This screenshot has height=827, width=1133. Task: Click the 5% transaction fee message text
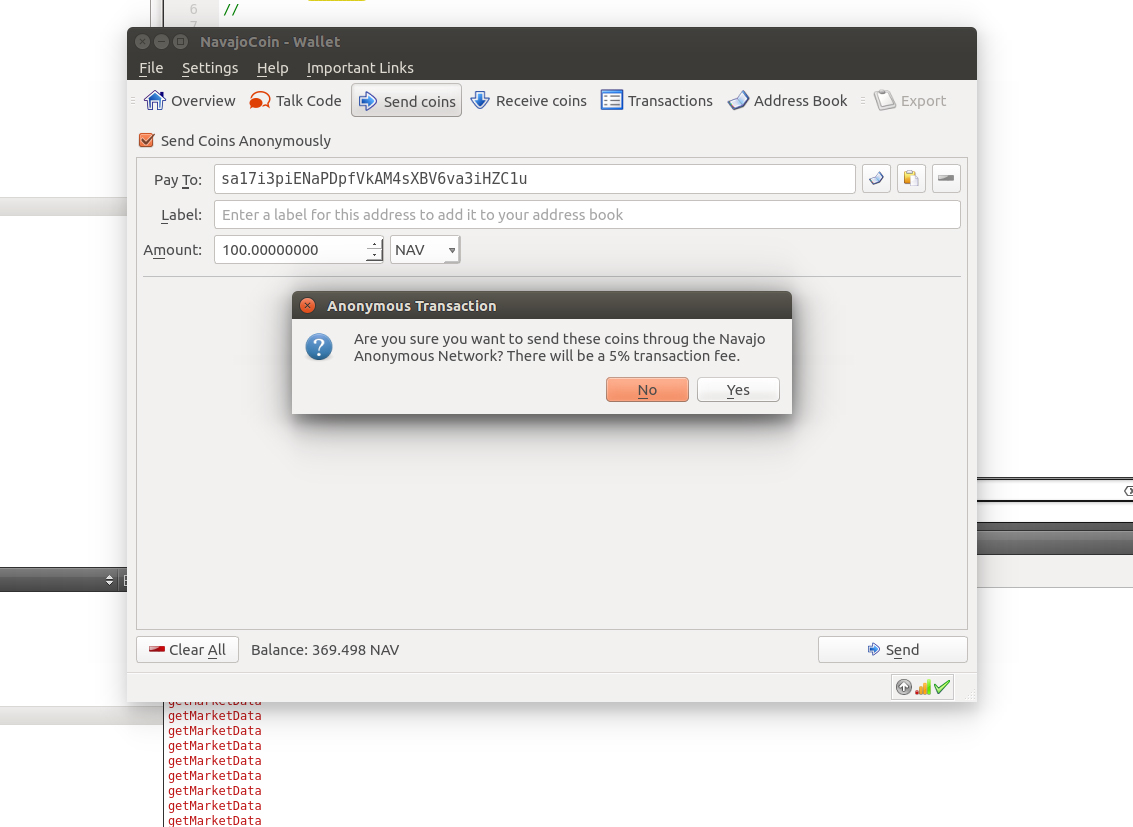(x=559, y=347)
